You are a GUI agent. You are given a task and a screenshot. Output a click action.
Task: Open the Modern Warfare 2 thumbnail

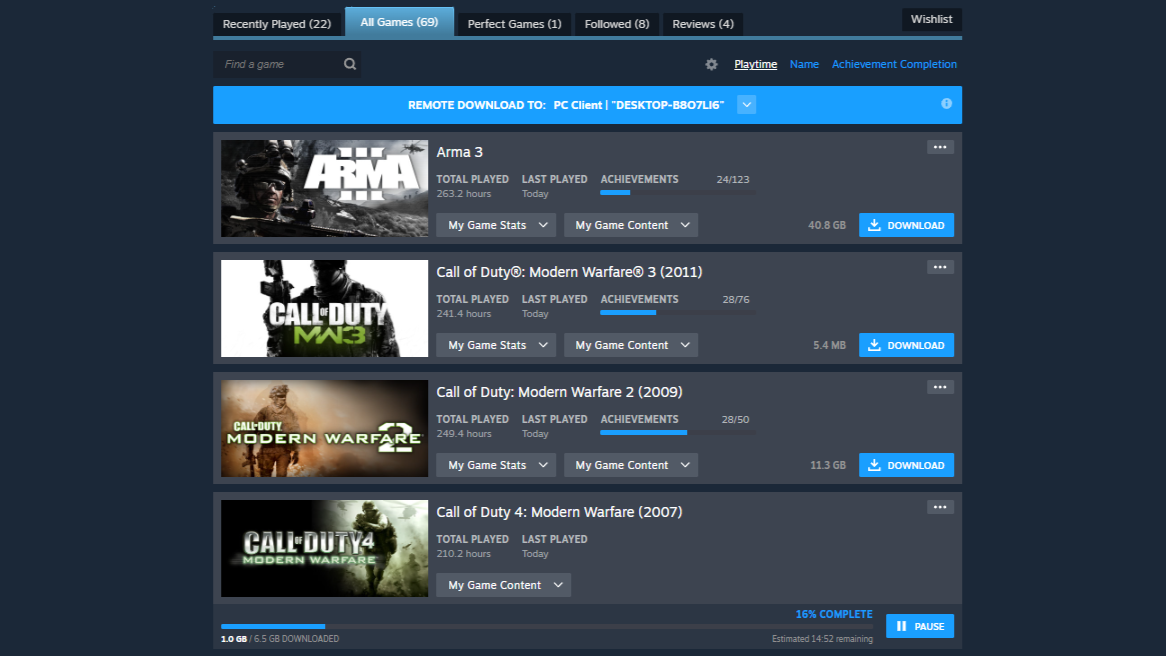coord(324,428)
